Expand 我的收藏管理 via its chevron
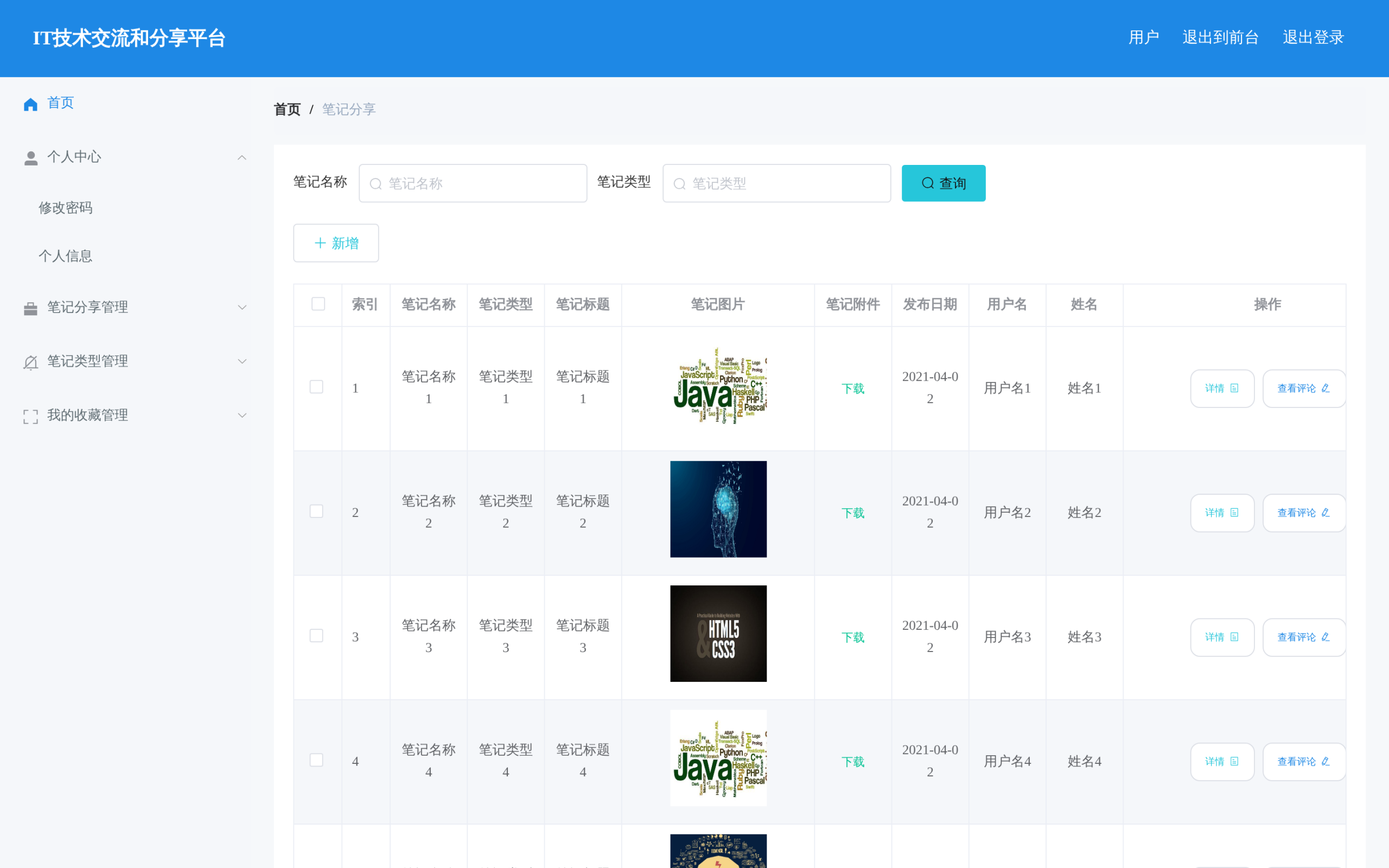Screen dimensions: 1389x868 pos(242,416)
